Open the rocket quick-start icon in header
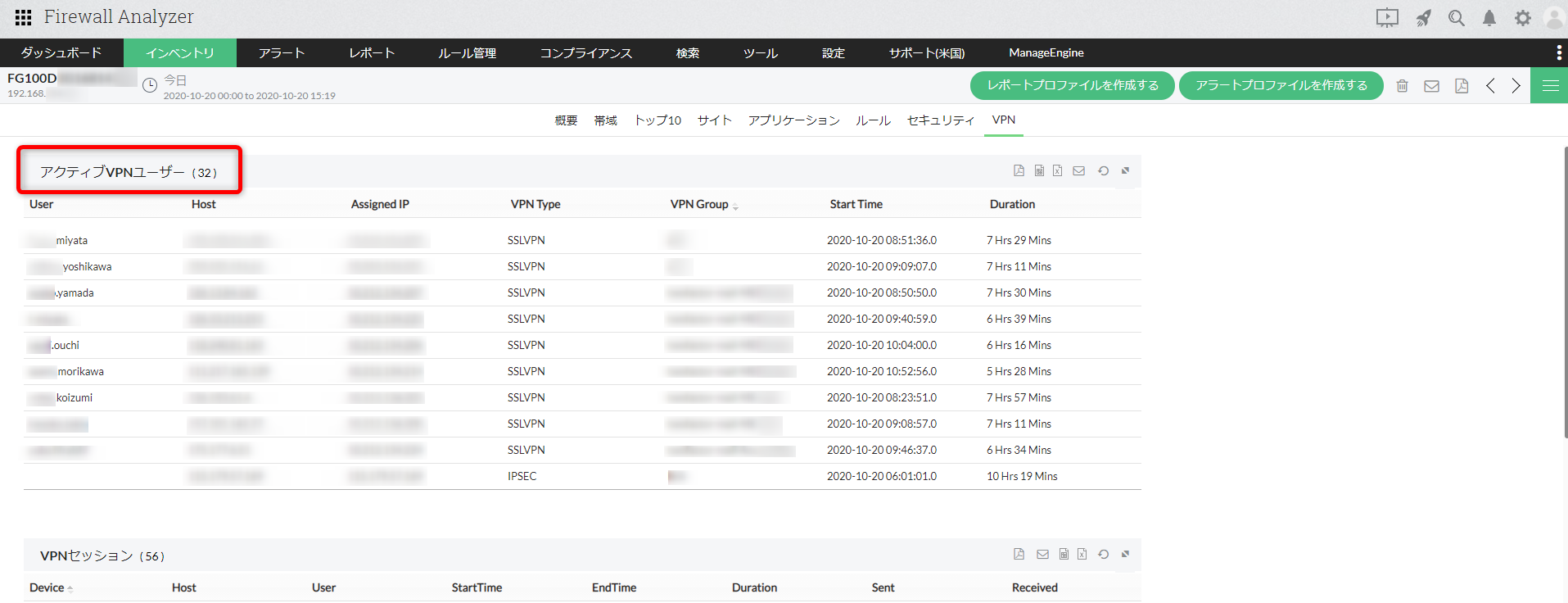 [x=1424, y=18]
